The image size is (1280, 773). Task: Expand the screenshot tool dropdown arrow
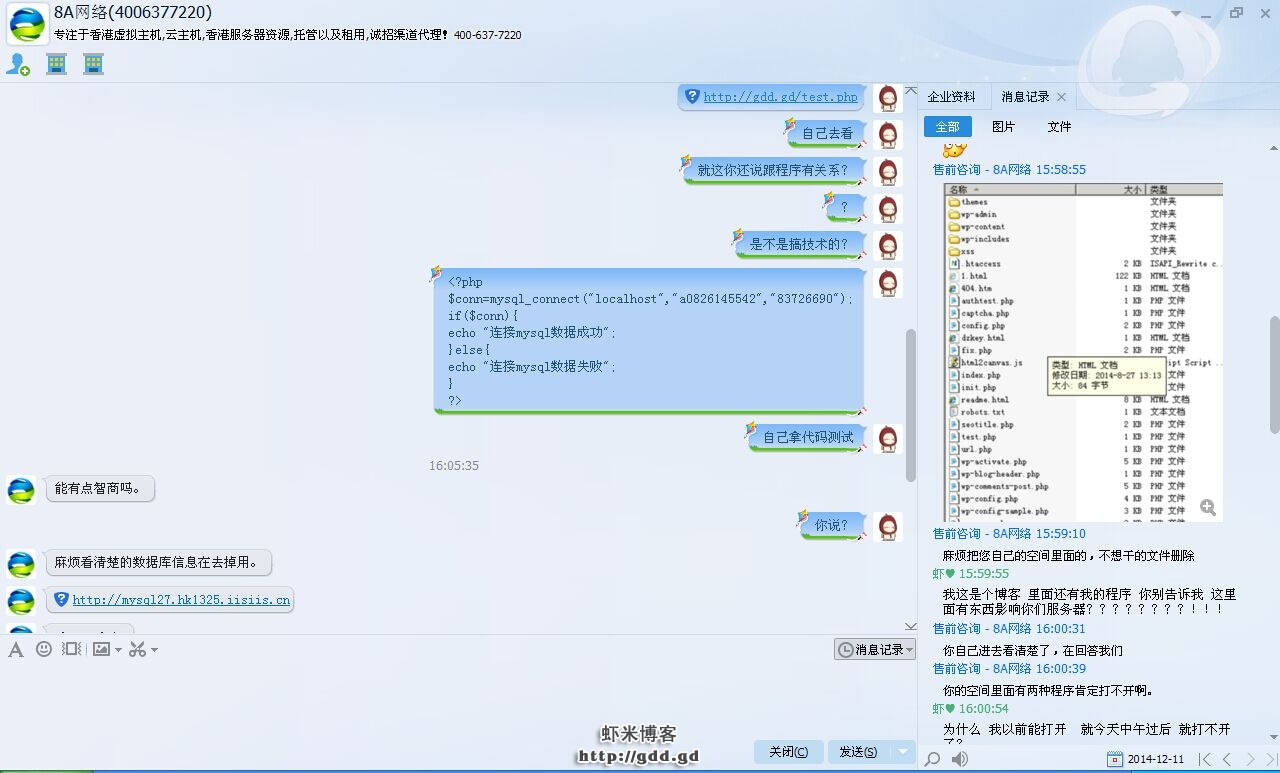[x=154, y=651]
